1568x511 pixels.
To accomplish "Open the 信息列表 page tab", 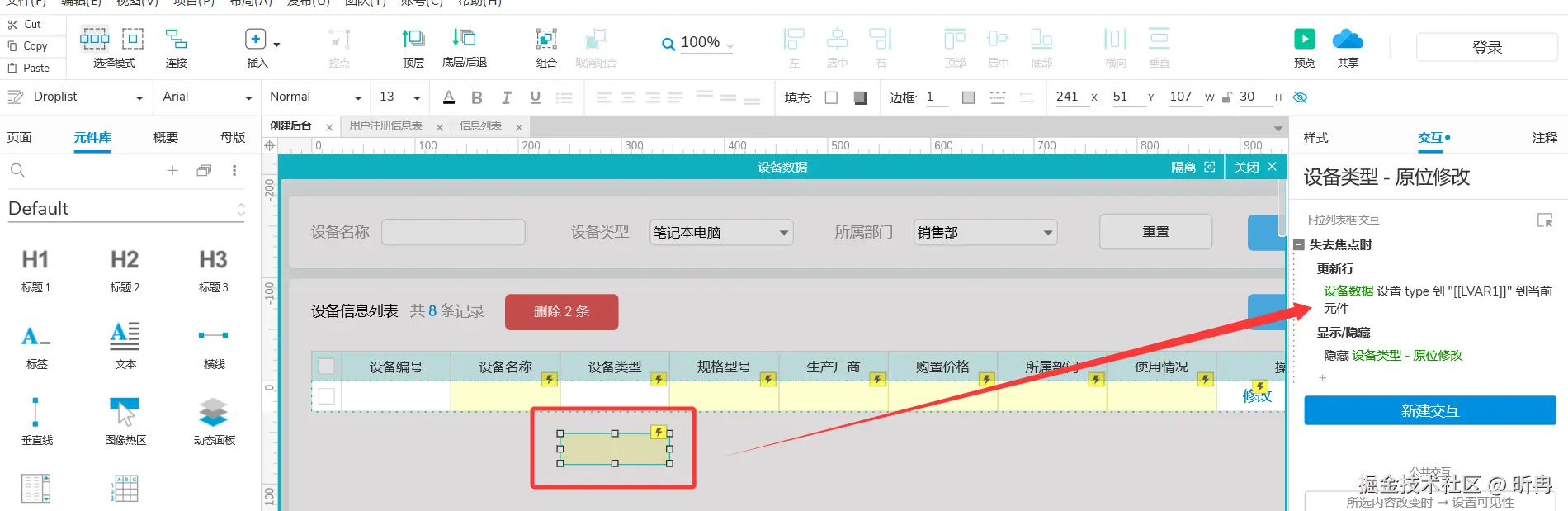I will click(480, 126).
